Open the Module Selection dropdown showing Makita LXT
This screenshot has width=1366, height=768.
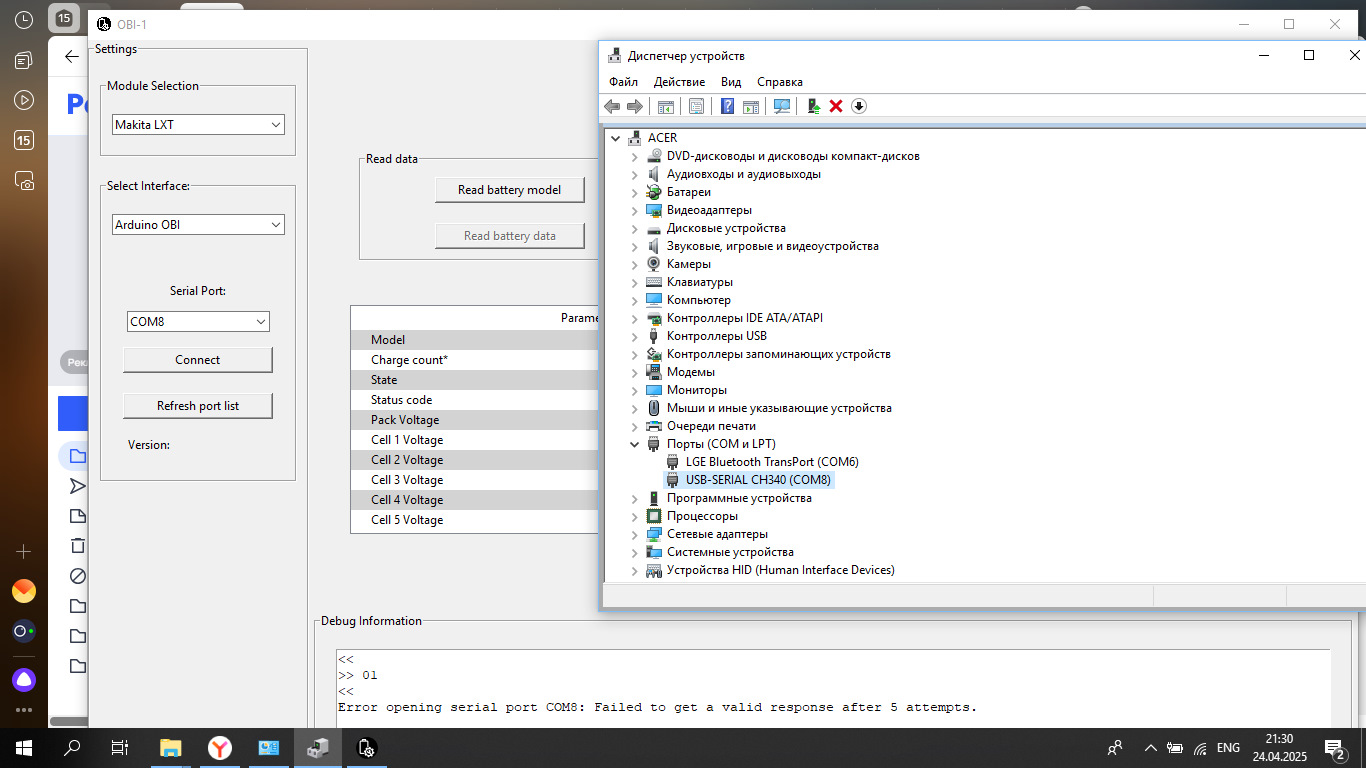click(x=198, y=125)
